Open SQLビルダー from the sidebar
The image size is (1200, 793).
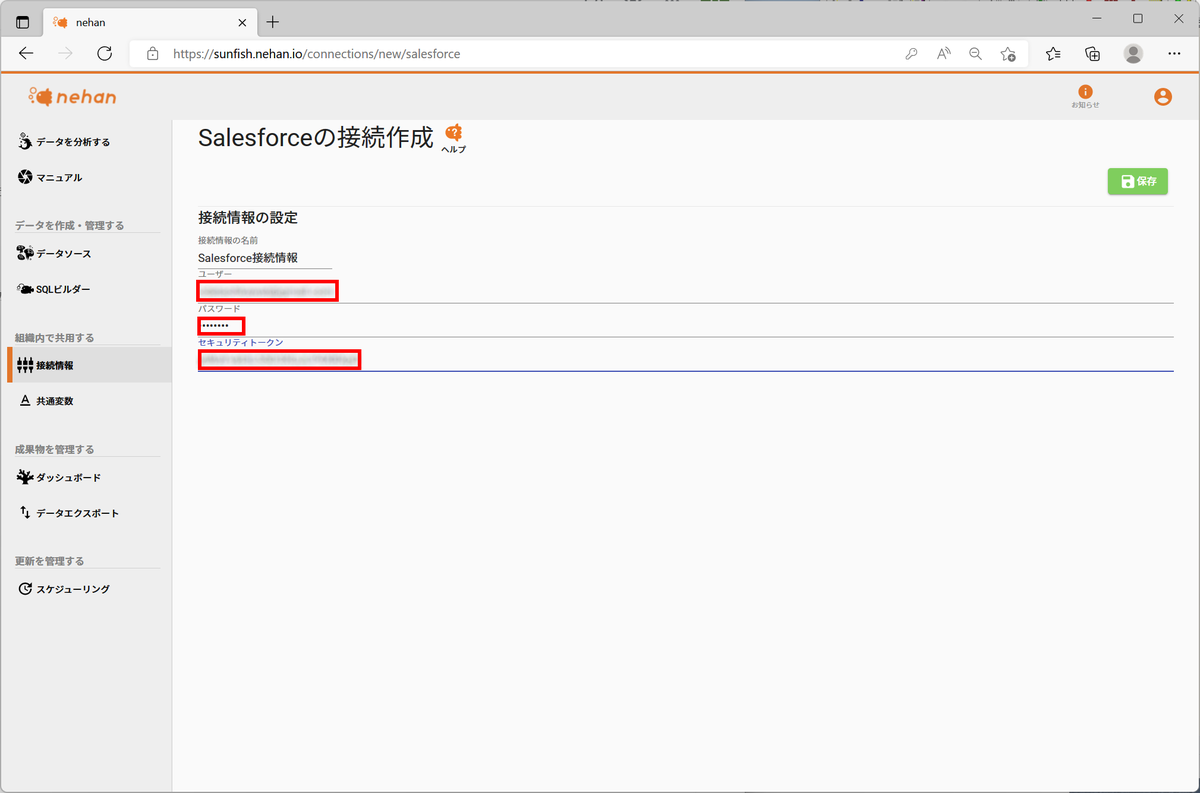[55, 289]
